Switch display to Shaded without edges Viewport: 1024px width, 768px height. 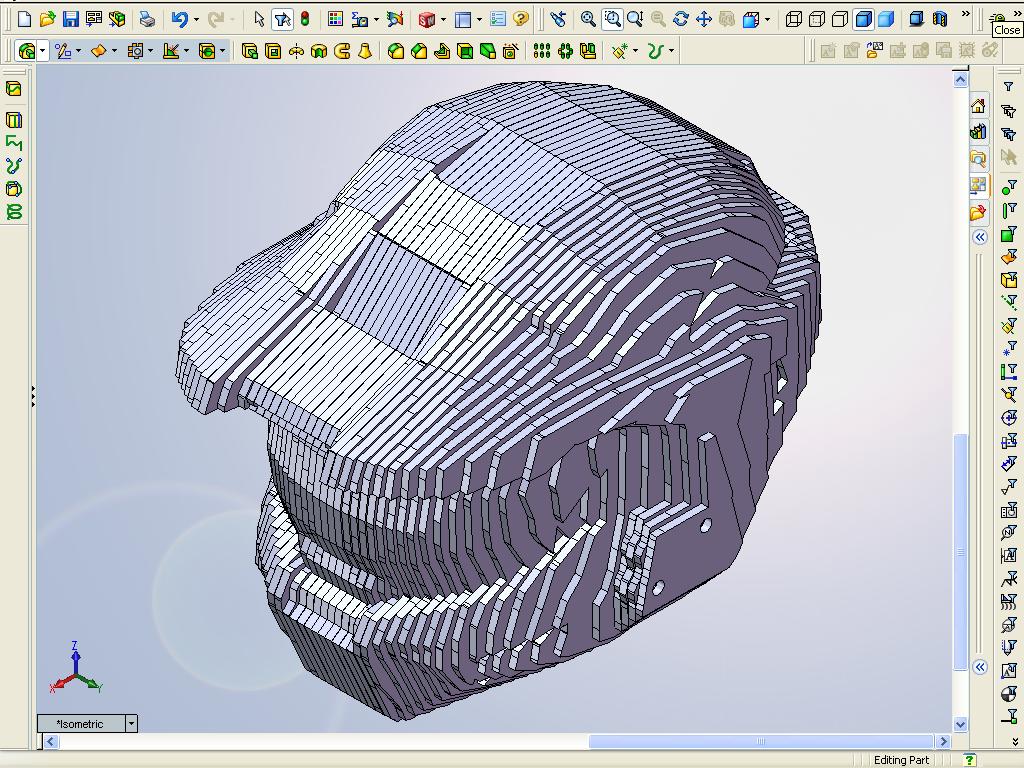pyautogui.click(x=886, y=19)
